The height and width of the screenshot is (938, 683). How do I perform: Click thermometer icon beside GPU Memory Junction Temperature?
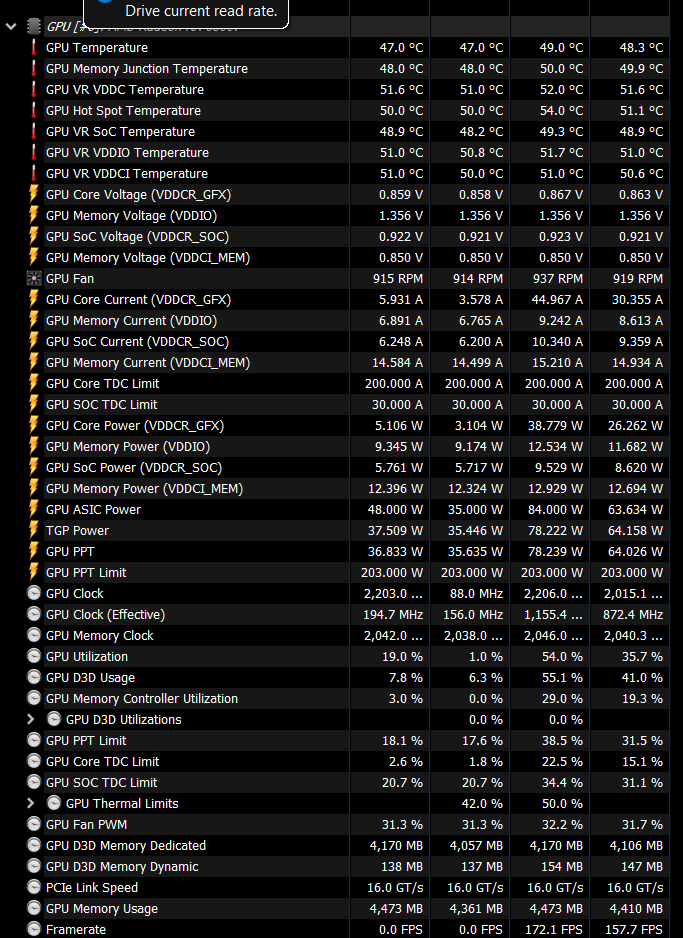pyautogui.click(x=33, y=68)
